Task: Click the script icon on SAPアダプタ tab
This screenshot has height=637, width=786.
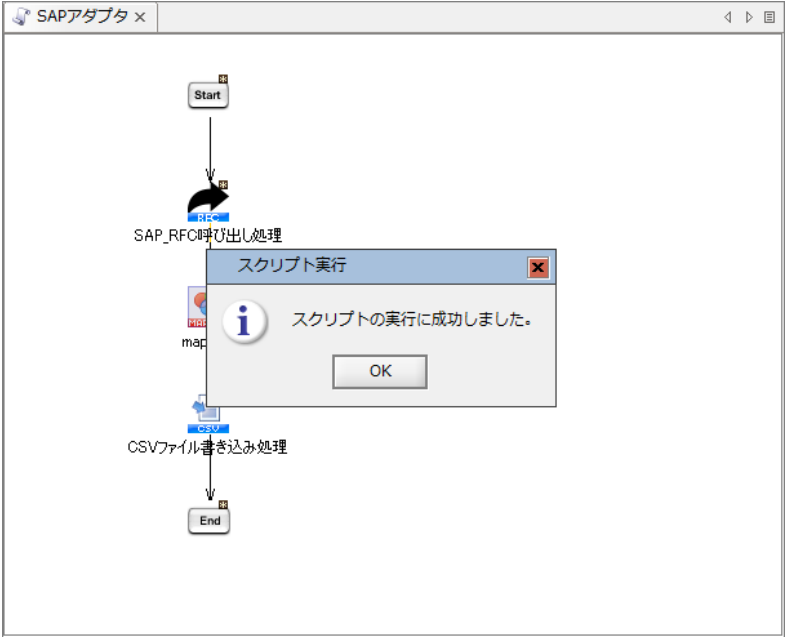Action: [x=21, y=17]
